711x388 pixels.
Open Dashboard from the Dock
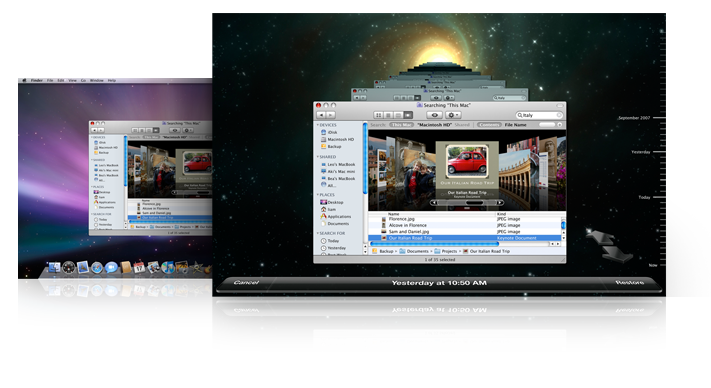pos(68,267)
